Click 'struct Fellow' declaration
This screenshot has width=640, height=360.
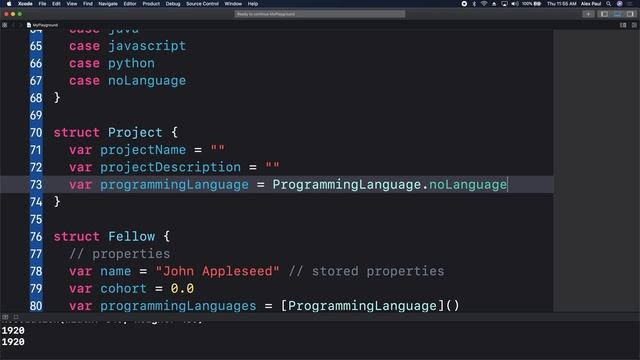pos(104,237)
